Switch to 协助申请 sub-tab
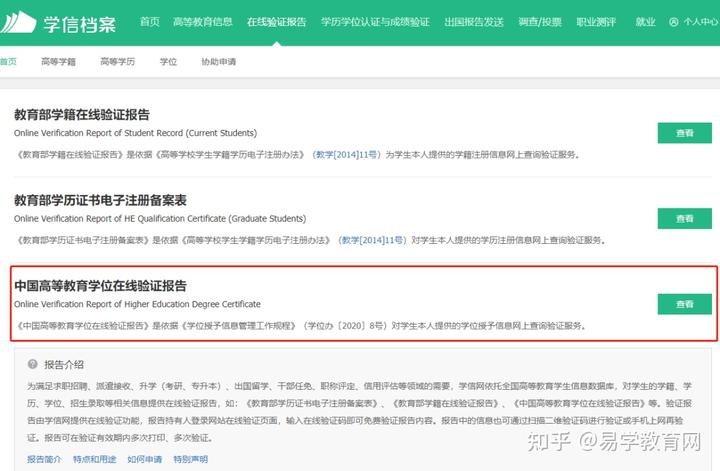The height and width of the screenshot is (471, 720). click(219, 62)
